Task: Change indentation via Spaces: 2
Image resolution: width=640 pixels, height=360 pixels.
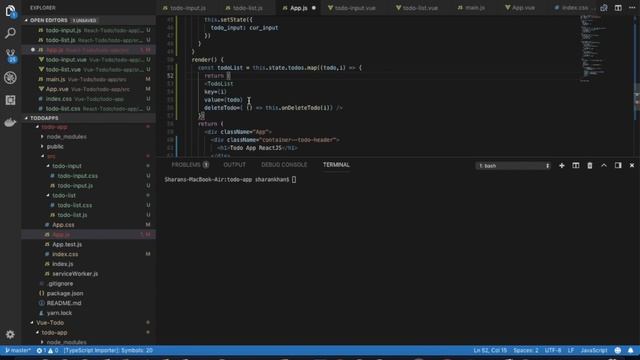Action: point(526,350)
